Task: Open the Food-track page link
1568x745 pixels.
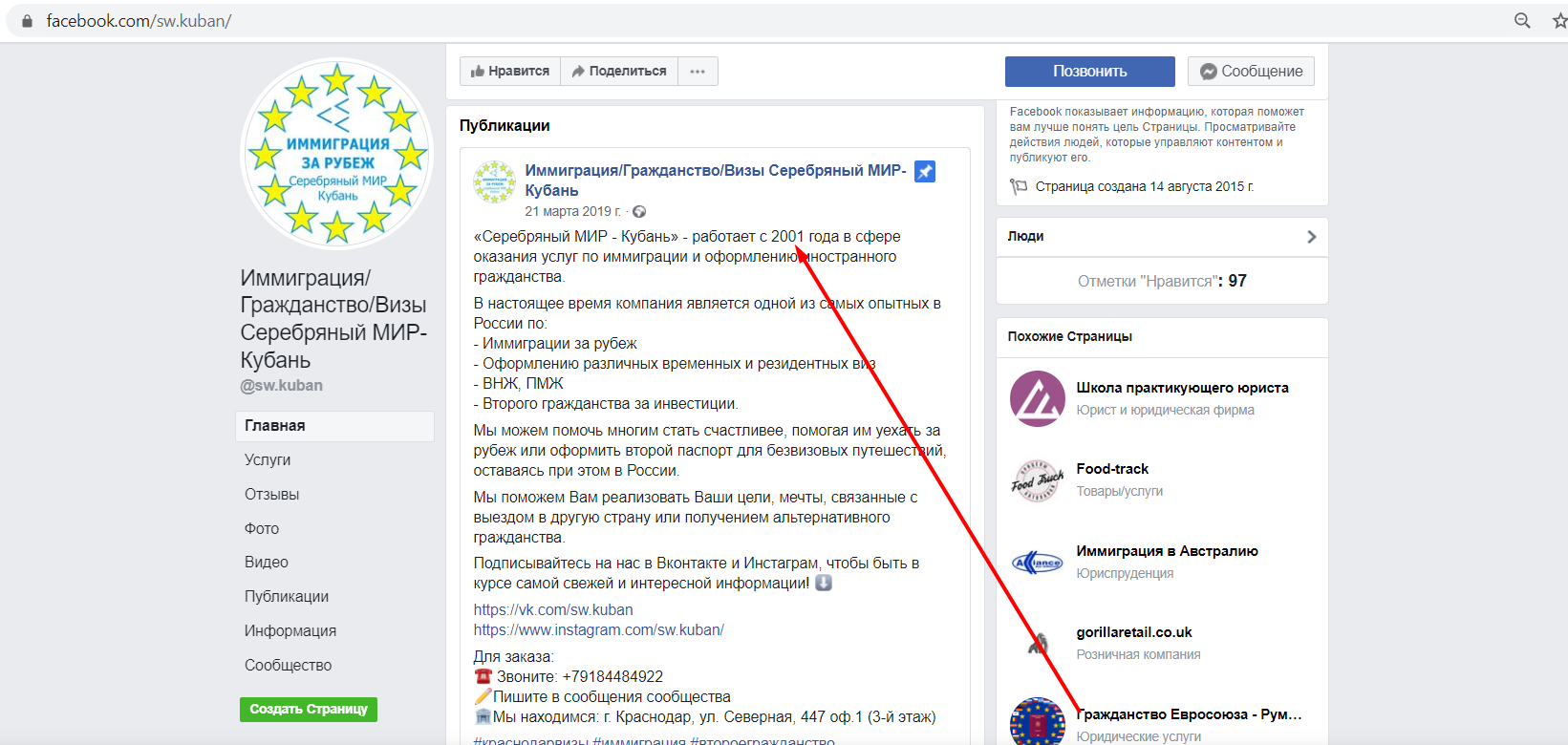Action: [x=1112, y=469]
